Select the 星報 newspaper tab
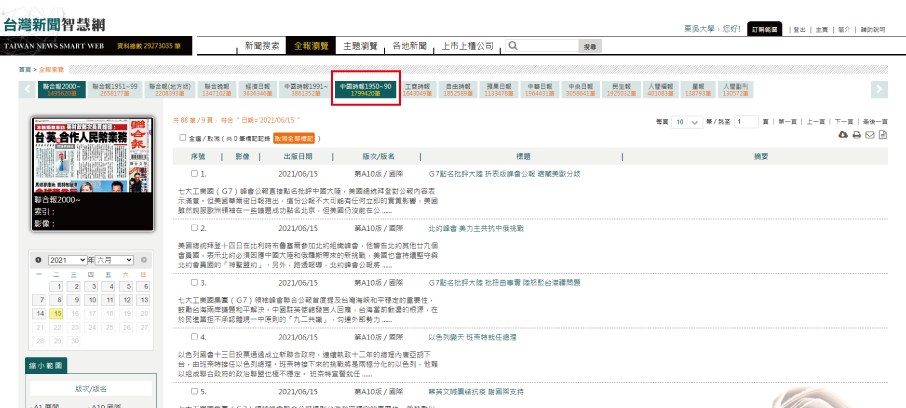 698,89
